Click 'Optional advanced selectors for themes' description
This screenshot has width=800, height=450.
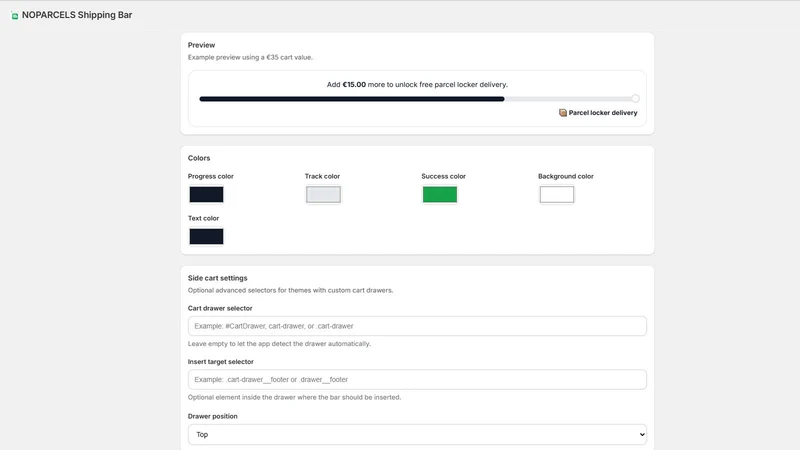pos(290,290)
